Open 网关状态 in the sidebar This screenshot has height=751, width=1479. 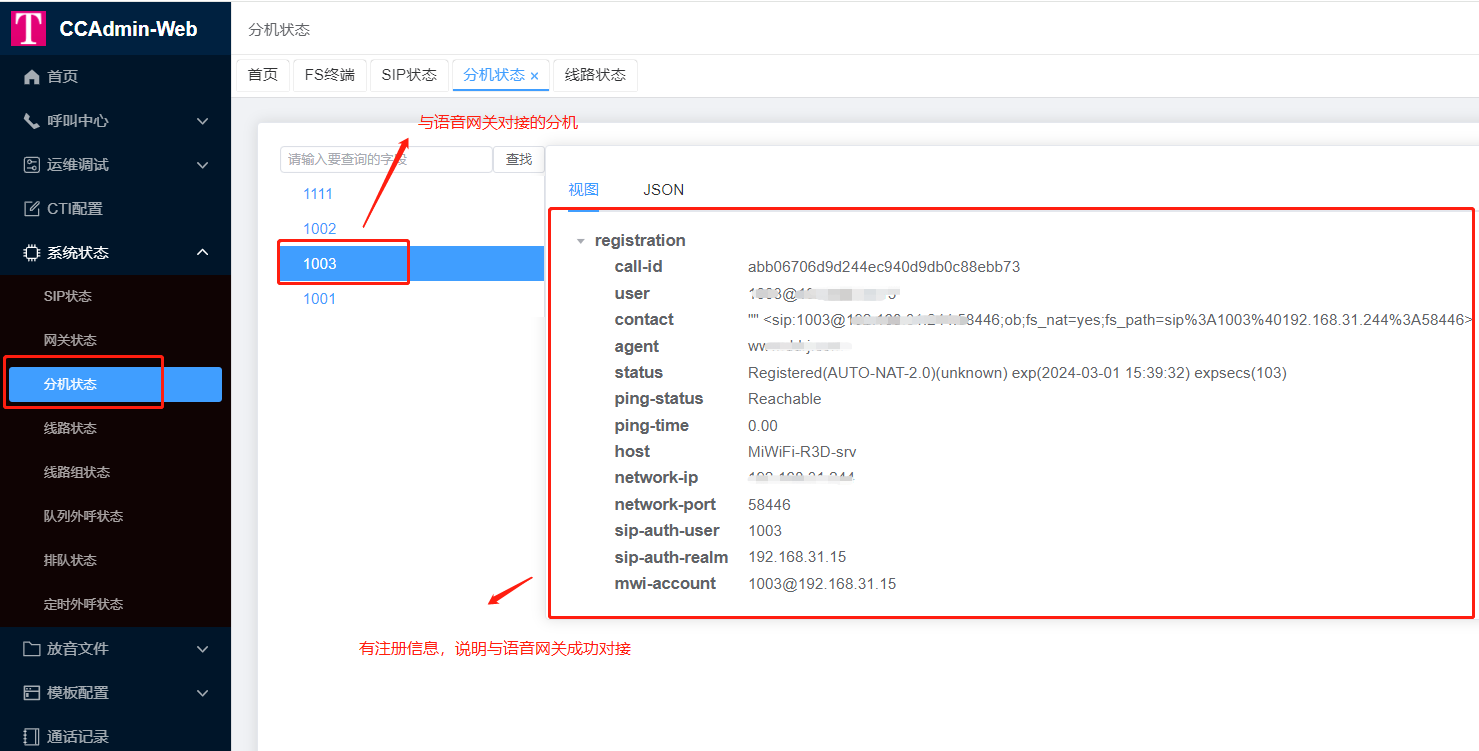coord(70,340)
